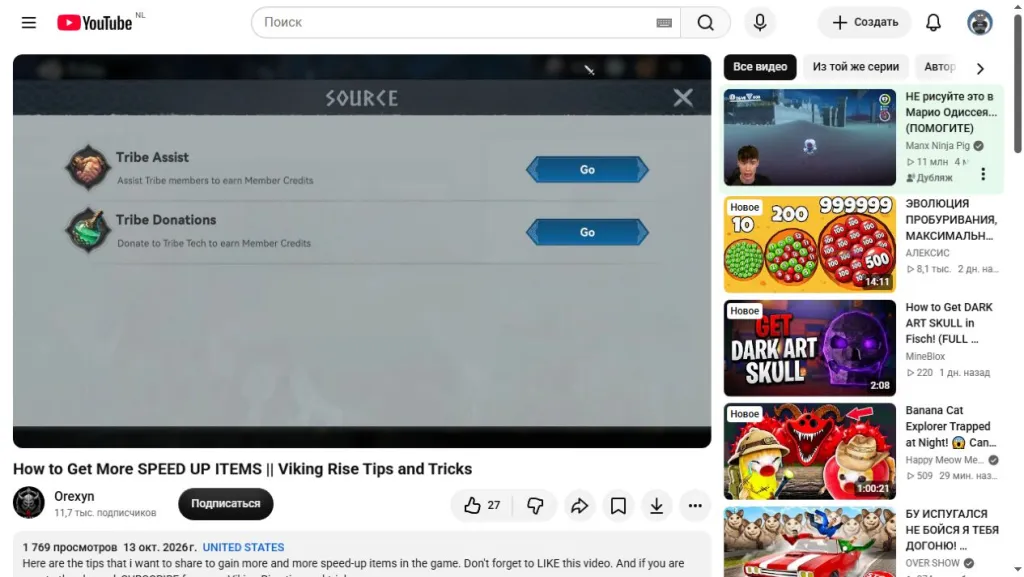Open Banana Cat Explorer Trapped title
Screen dimensions: 1024x577
[x=951, y=426]
